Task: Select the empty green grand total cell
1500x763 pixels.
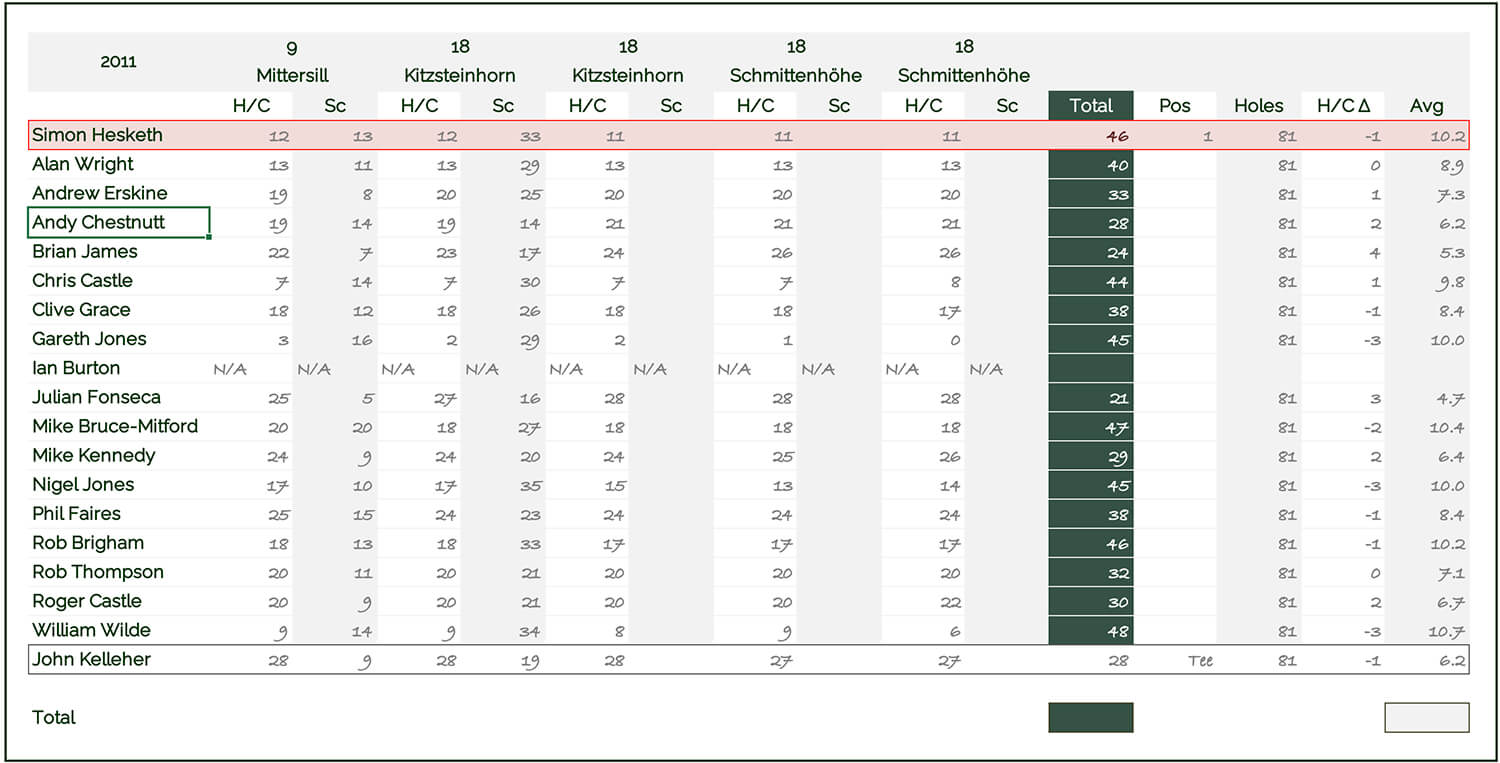Action: point(1091,717)
